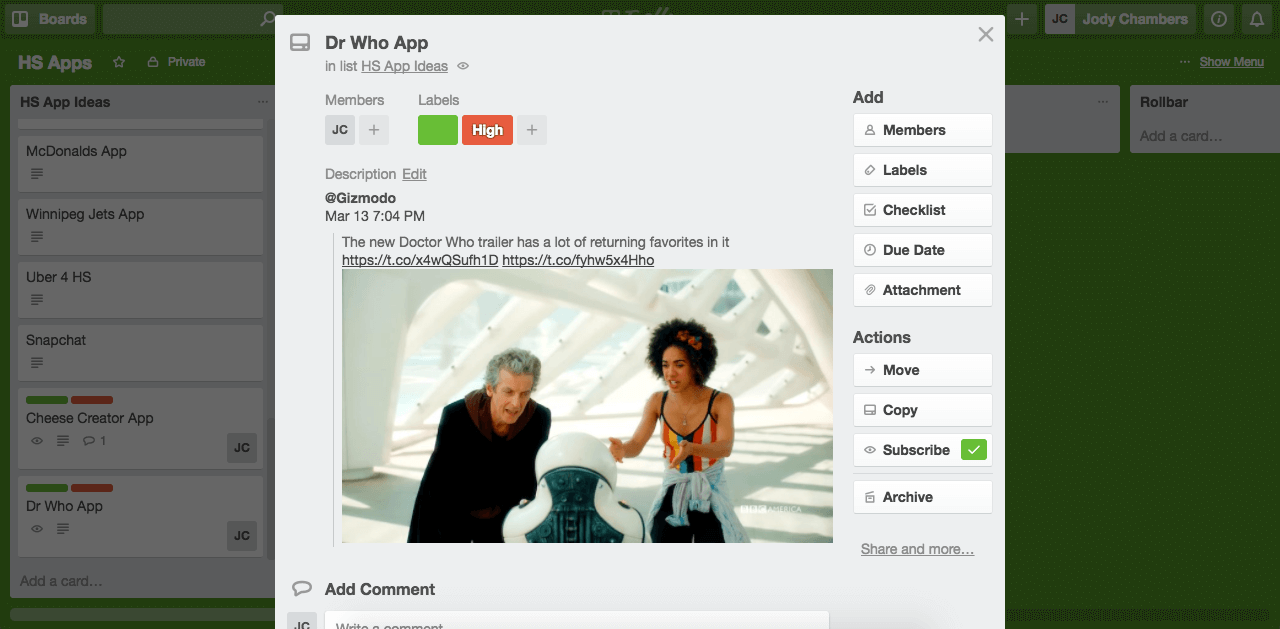
Task: Click red label on Cheese Creator App card
Action: tap(92, 400)
